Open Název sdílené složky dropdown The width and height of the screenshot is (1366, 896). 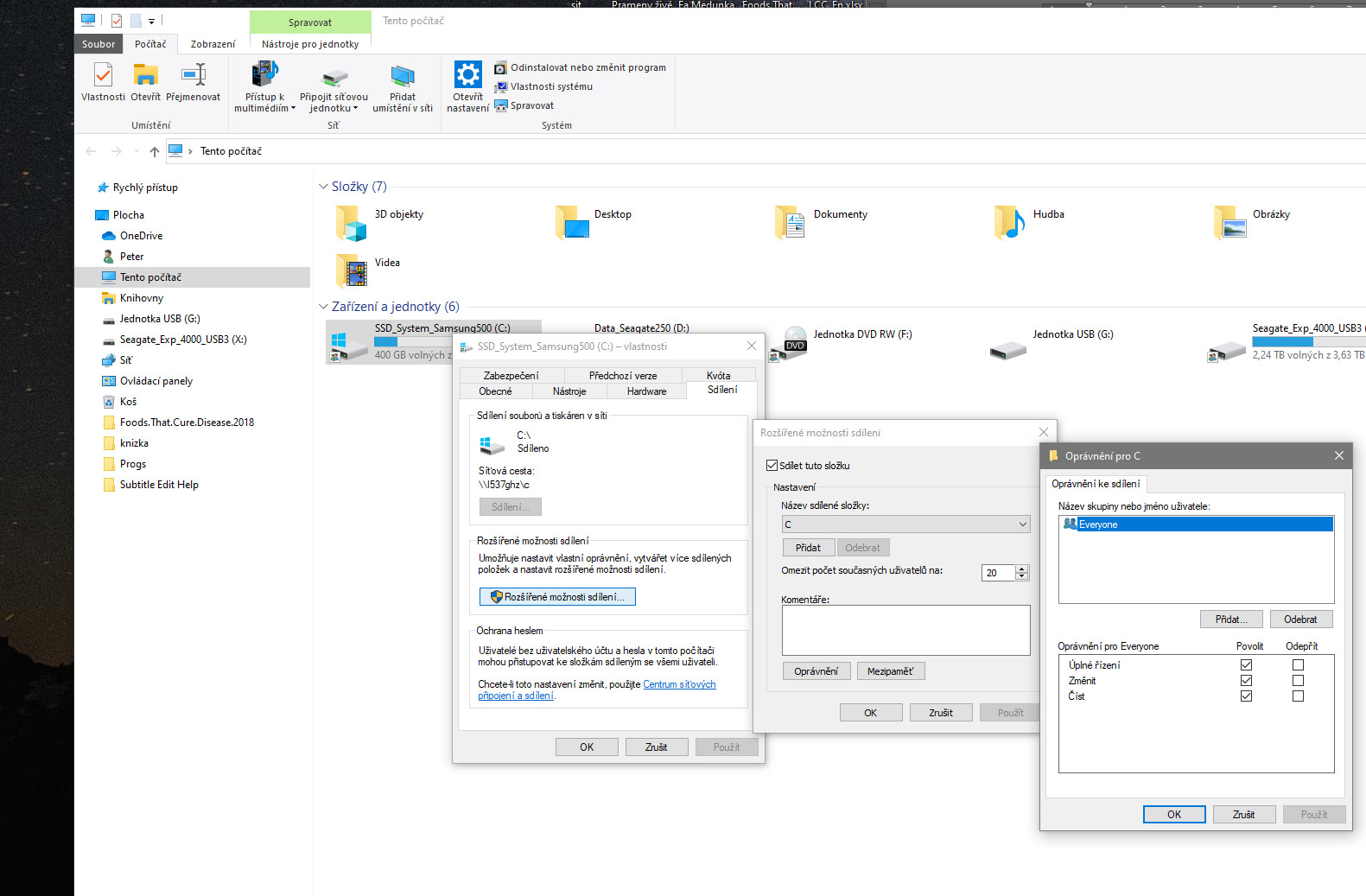pyautogui.click(x=906, y=524)
